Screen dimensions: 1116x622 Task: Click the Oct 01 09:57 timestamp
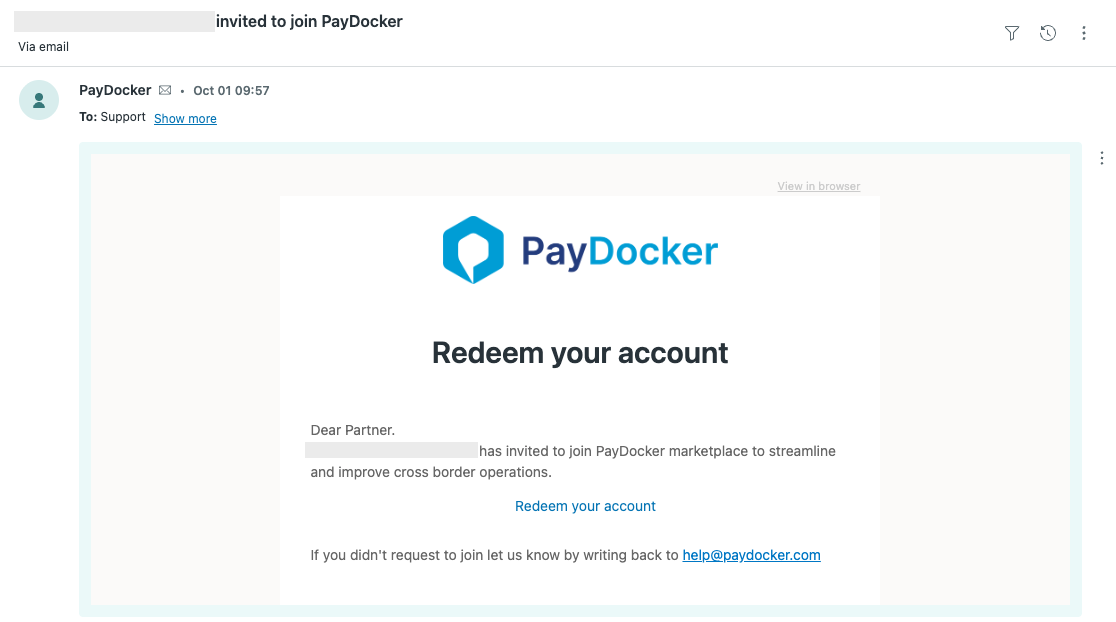pyautogui.click(x=231, y=91)
